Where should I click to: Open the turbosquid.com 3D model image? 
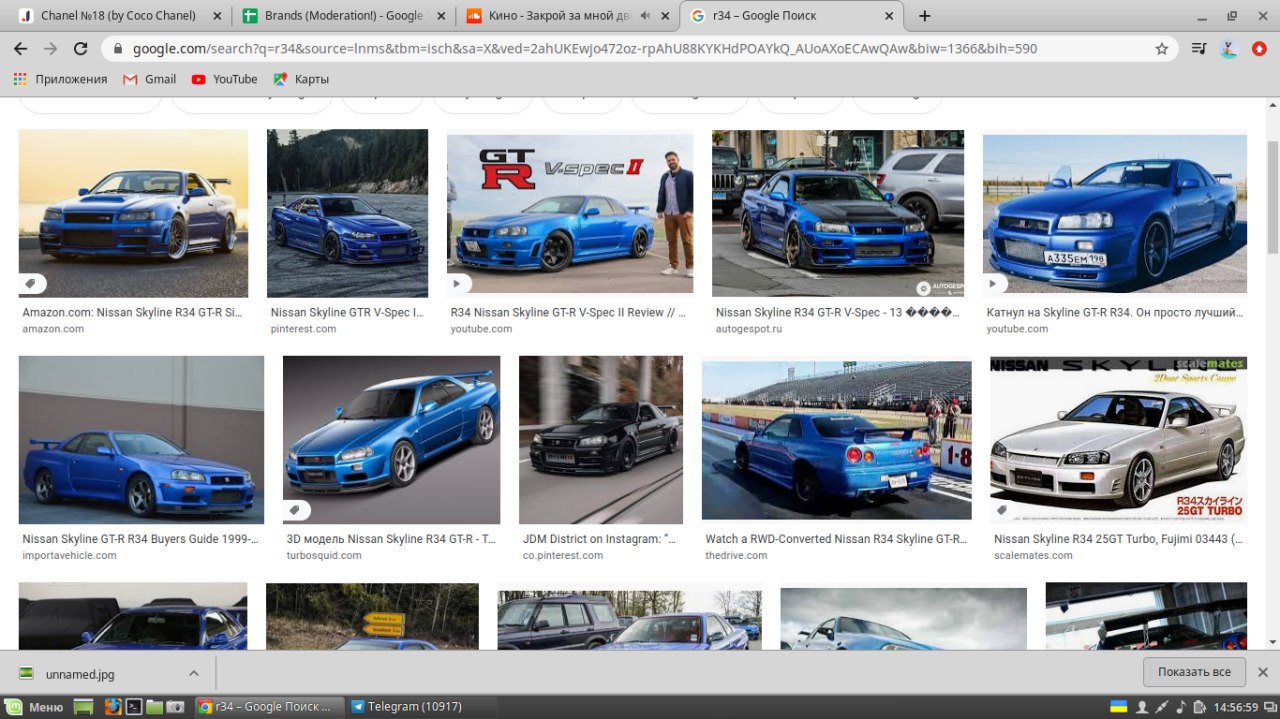click(x=391, y=440)
